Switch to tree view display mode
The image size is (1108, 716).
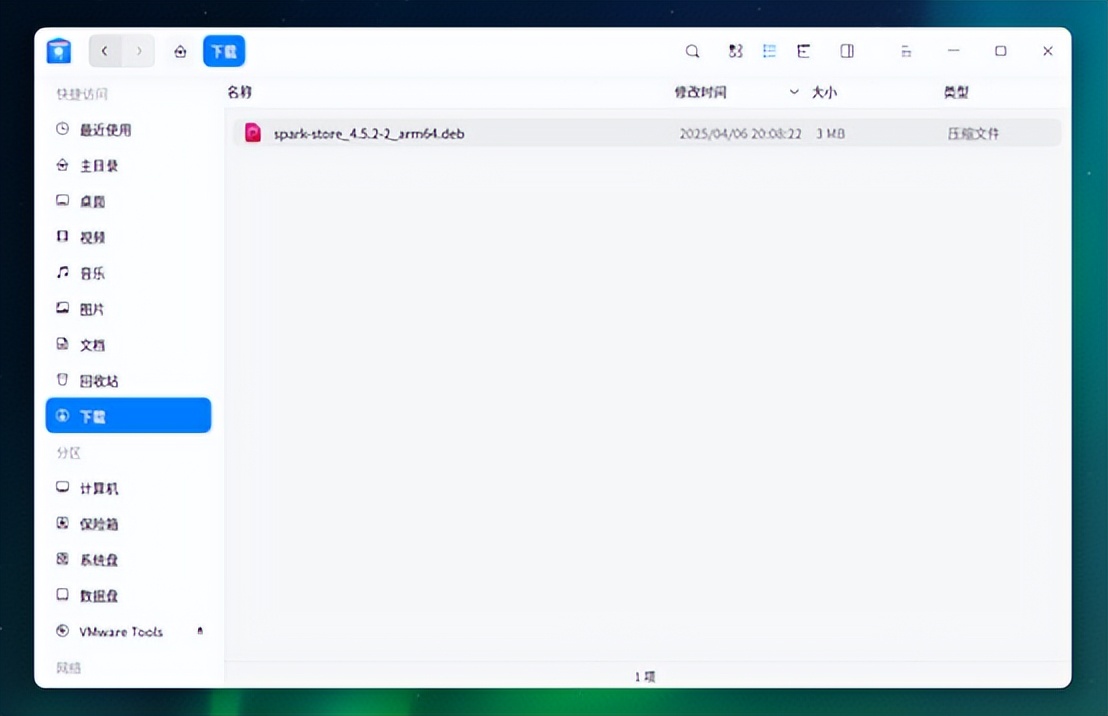(x=804, y=50)
